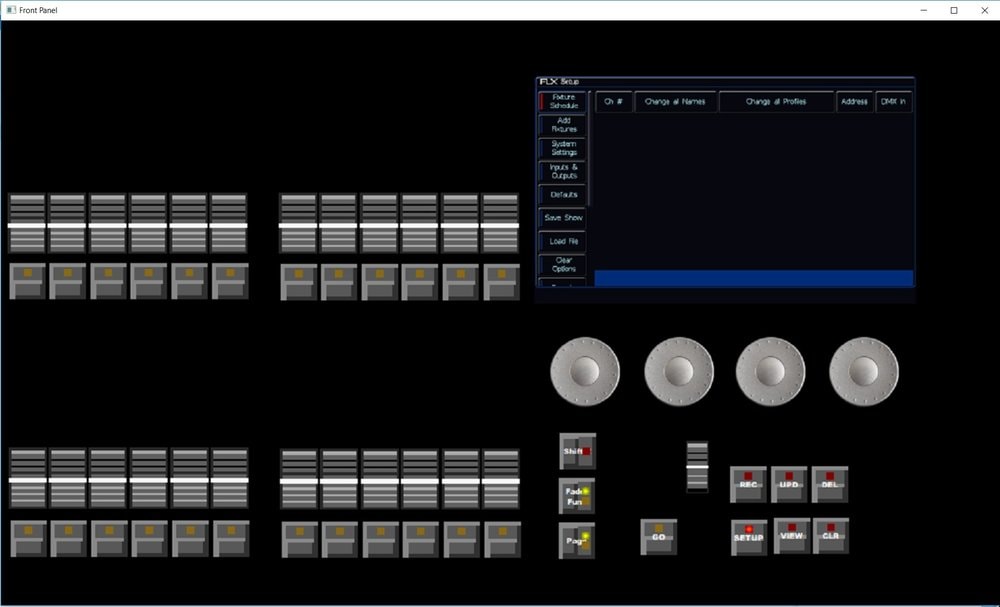Select System Settings in setup menu
This screenshot has height=607, width=1000.
(x=563, y=148)
